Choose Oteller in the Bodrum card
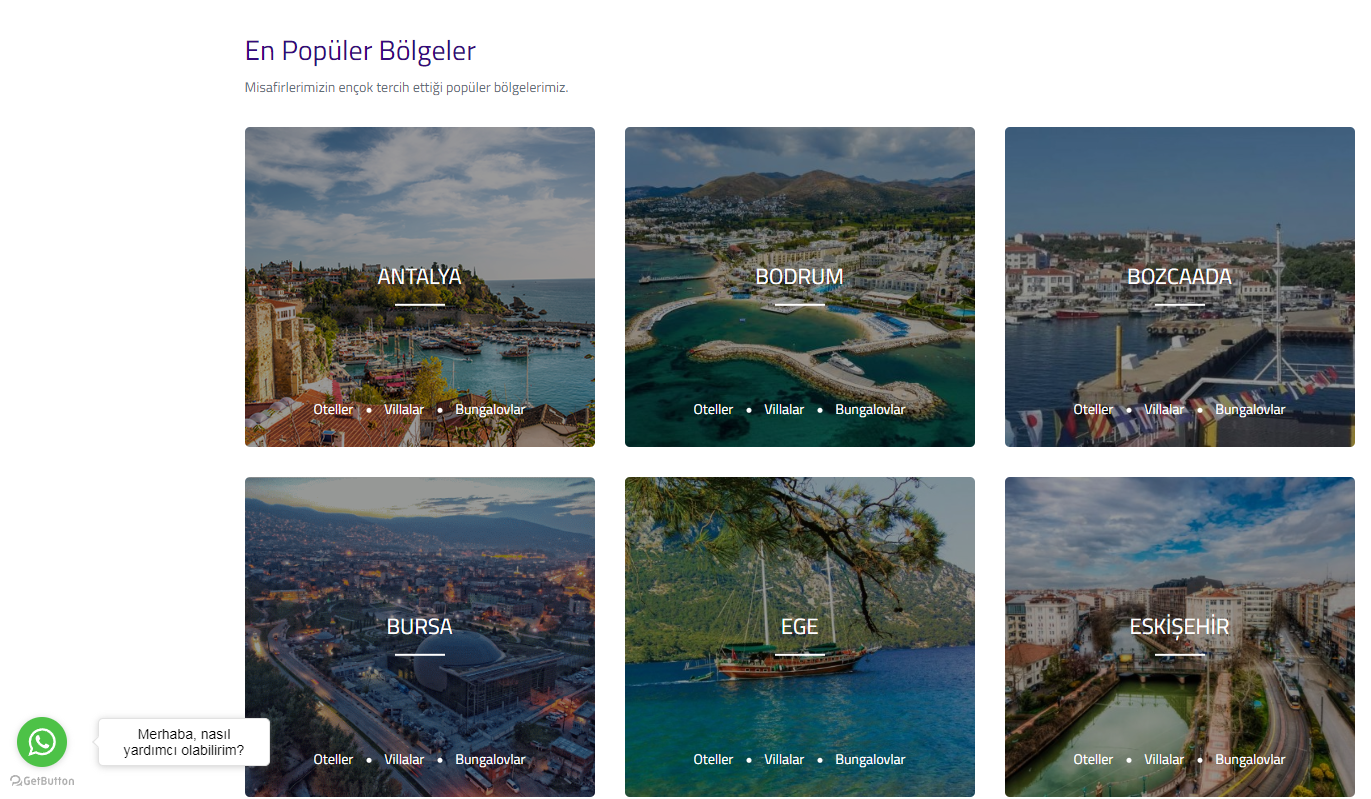 click(713, 409)
